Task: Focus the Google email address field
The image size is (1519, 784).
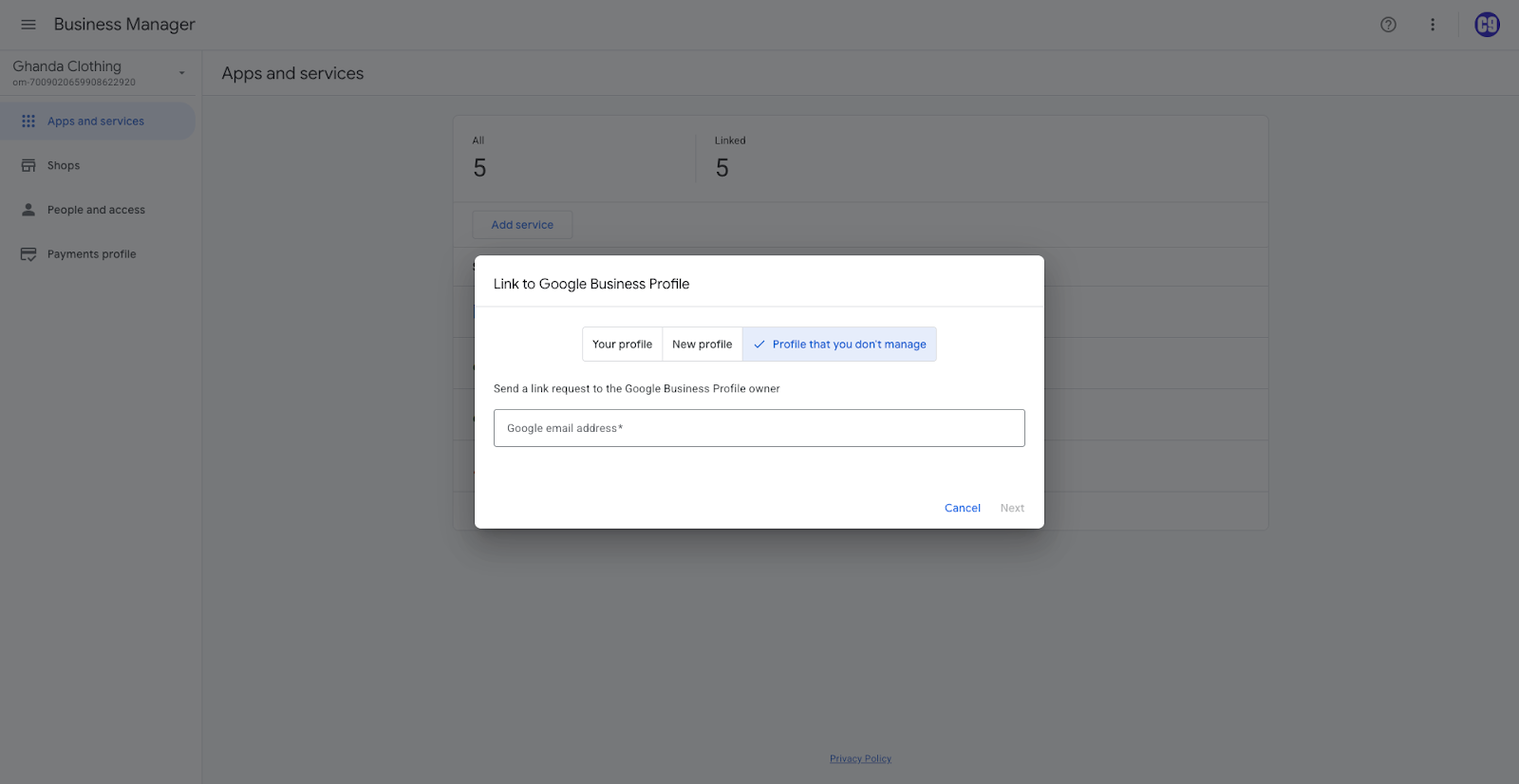Action: pos(759,428)
